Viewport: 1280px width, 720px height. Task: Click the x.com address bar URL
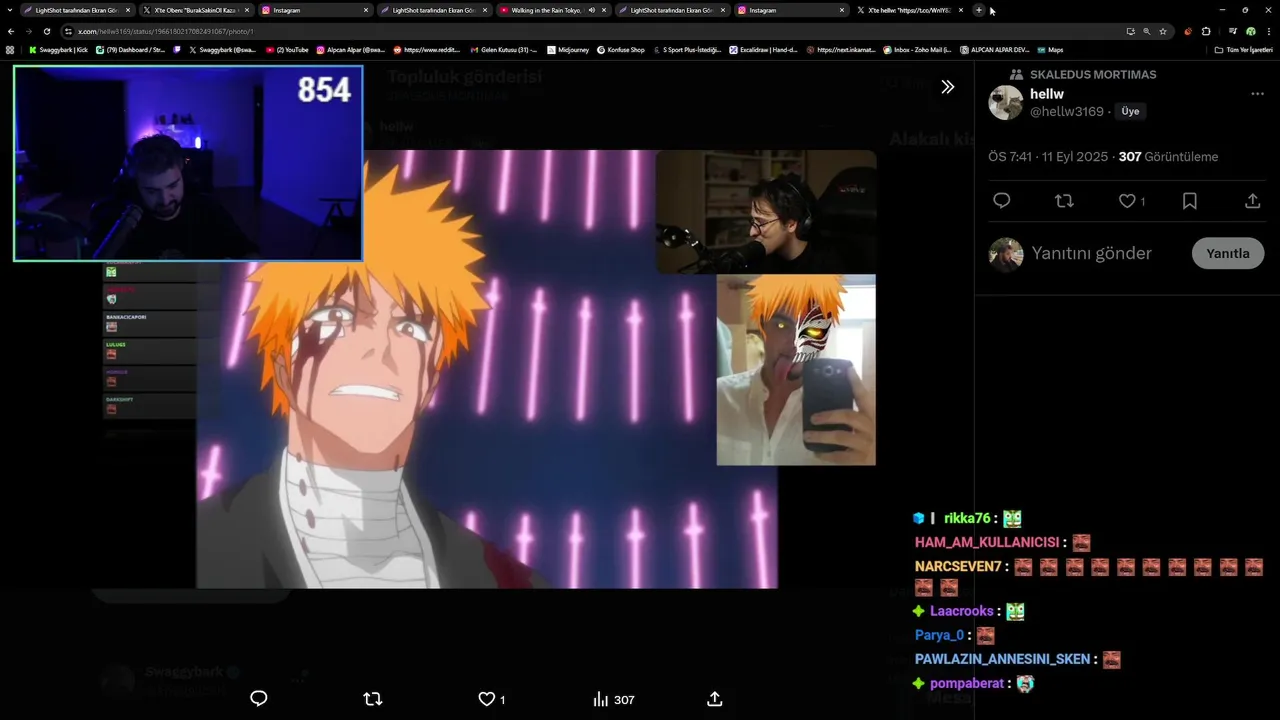pyautogui.click(x=166, y=31)
